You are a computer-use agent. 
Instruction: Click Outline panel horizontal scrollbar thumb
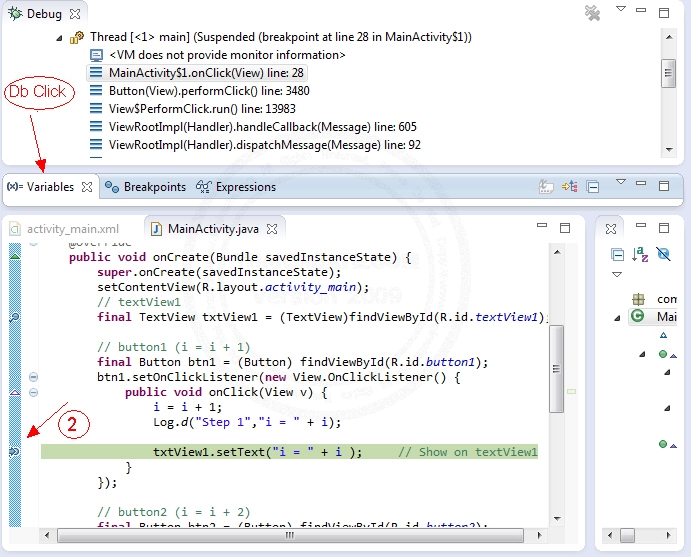tap(628, 535)
